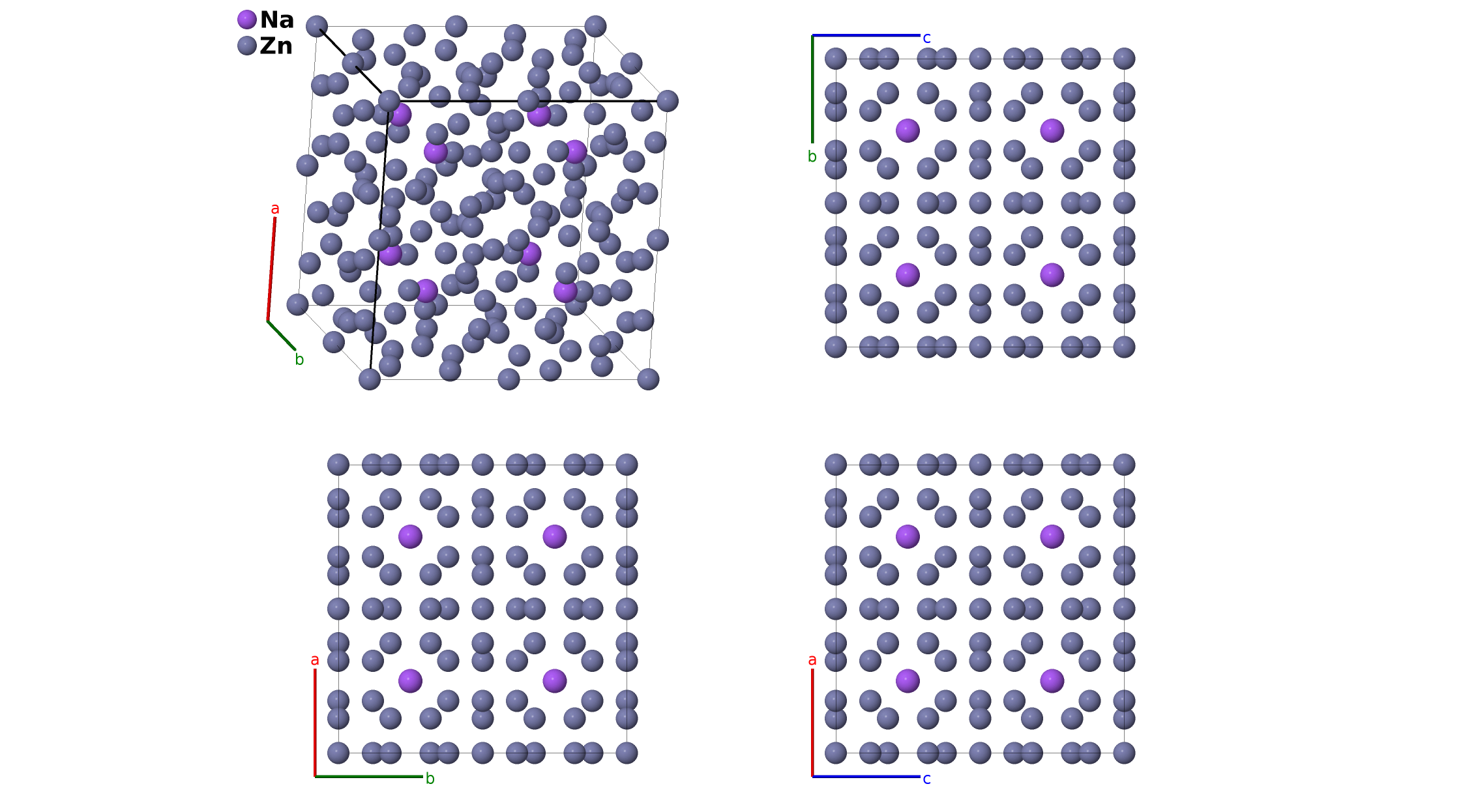1463x812 pixels.
Task: Select lower-left Na atom in bottom-left projection
Action: 410,681
